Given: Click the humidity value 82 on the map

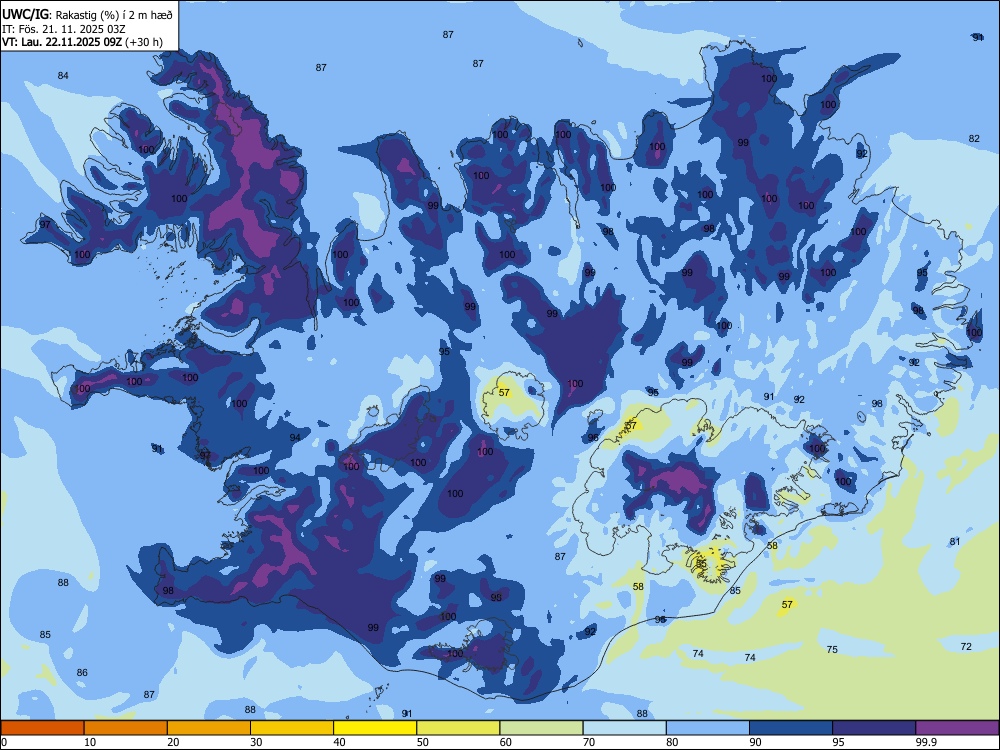Looking at the screenshot, I should tap(974, 139).
